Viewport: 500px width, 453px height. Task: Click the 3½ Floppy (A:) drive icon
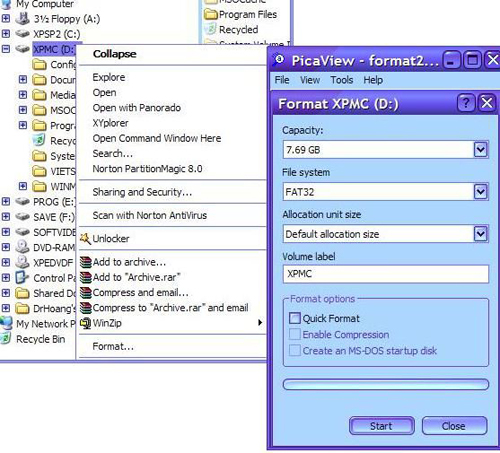click(23, 19)
